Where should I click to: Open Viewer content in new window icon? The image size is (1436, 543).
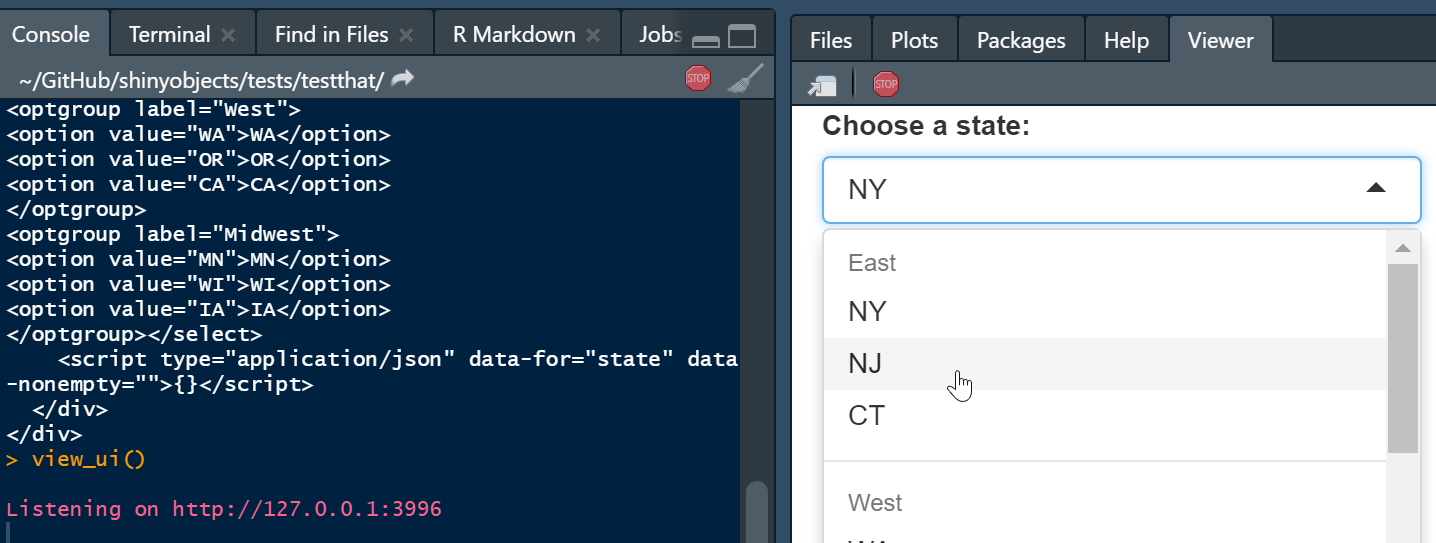pyautogui.click(x=822, y=85)
